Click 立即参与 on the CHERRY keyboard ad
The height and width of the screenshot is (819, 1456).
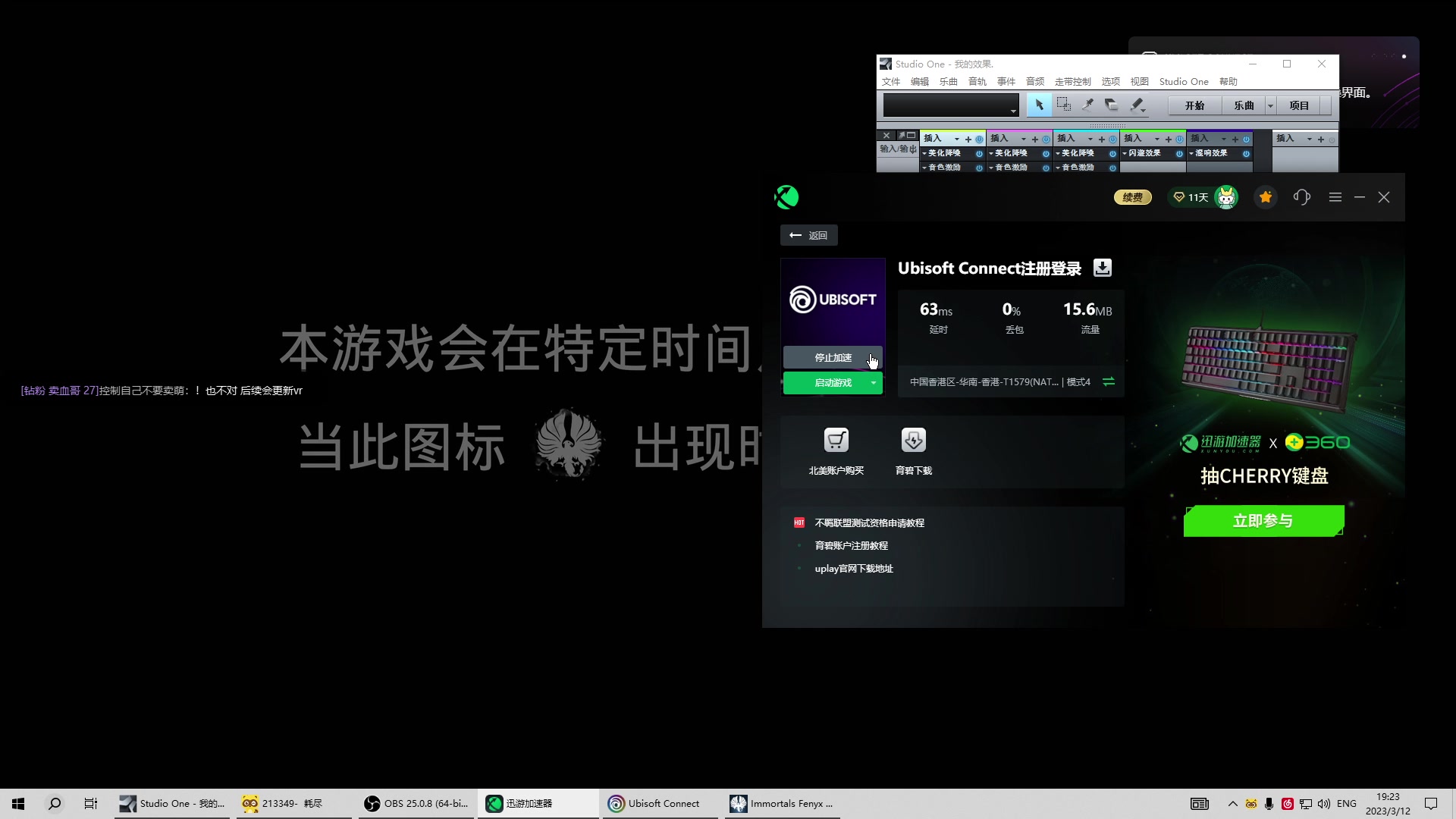click(1263, 521)
